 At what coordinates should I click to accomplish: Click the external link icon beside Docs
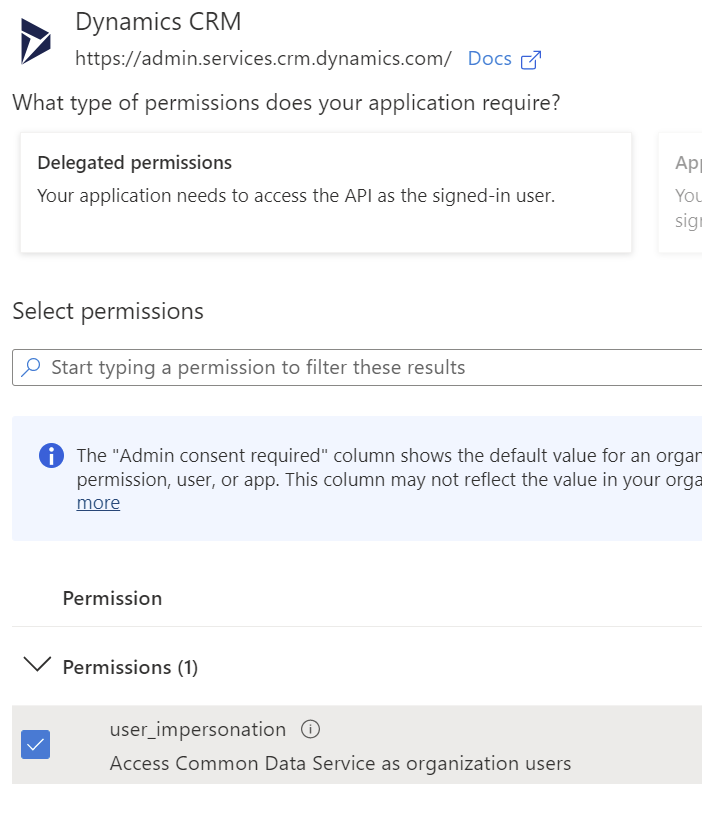tap(531, 59)
